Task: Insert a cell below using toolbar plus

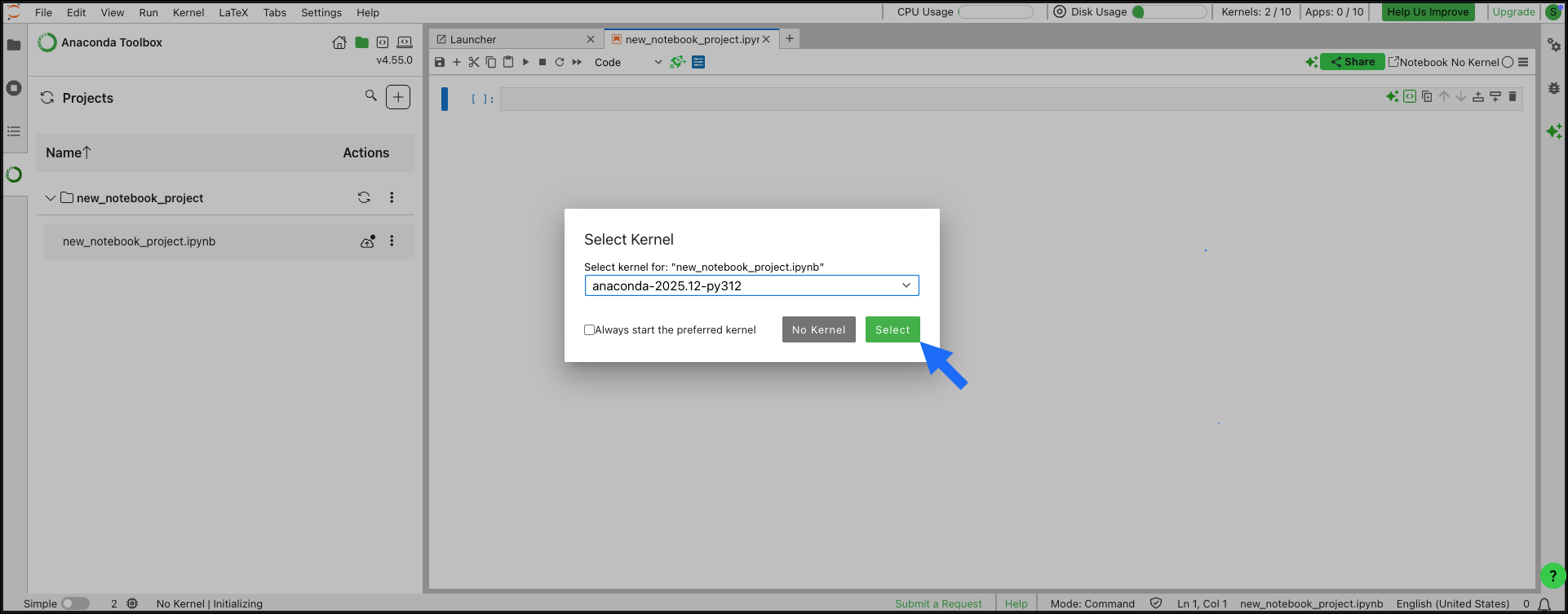Action: (457, 62)
